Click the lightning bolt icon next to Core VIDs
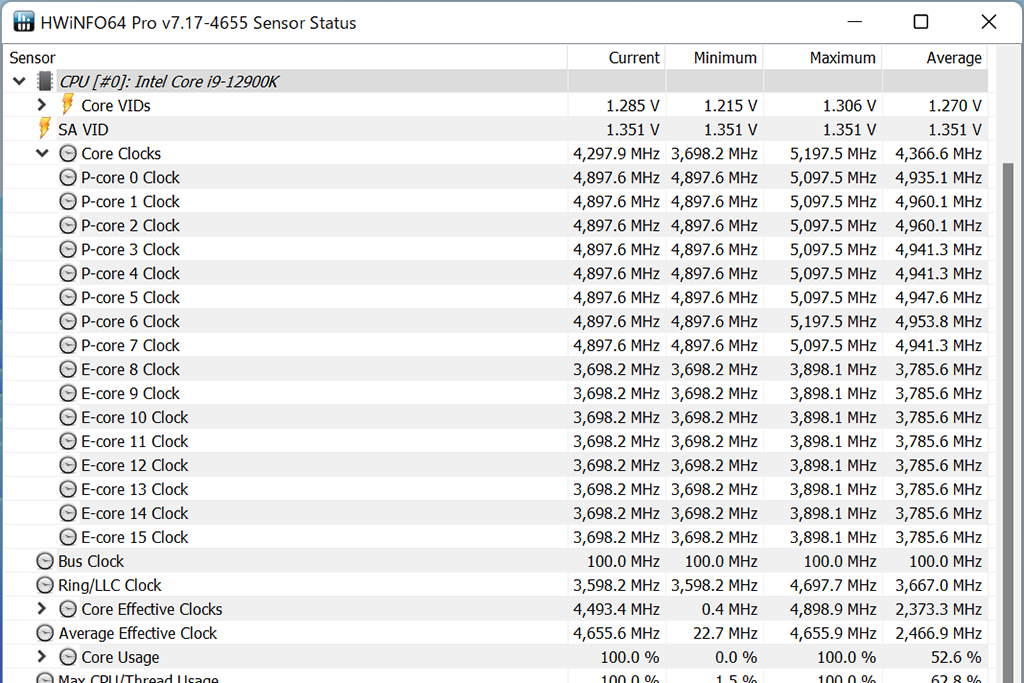This screenshot has height=683, width=1024. [x=67, y=105]
